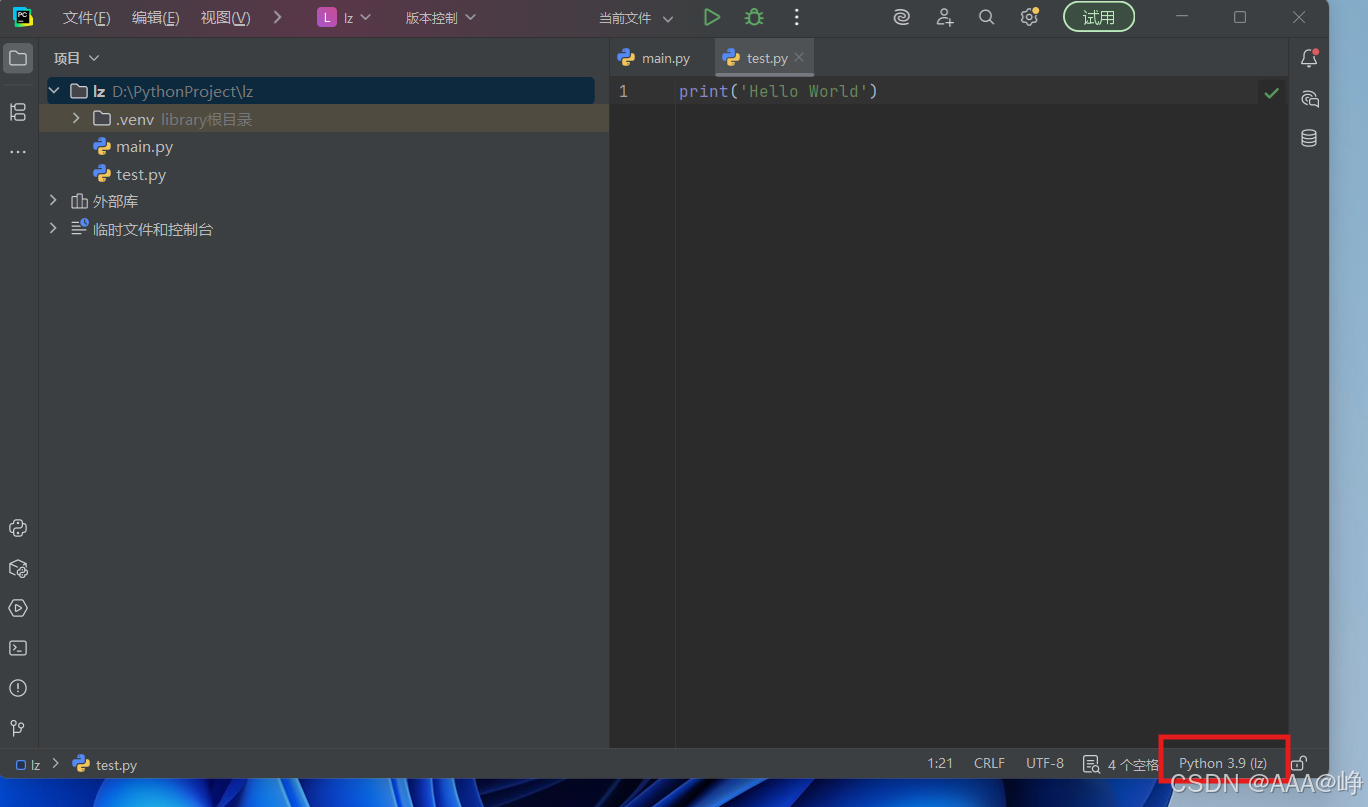The width and height of the screenshot is (1368, 807).
Task: Click the UTF-8 encoding widget
Action: (1045, 763)
